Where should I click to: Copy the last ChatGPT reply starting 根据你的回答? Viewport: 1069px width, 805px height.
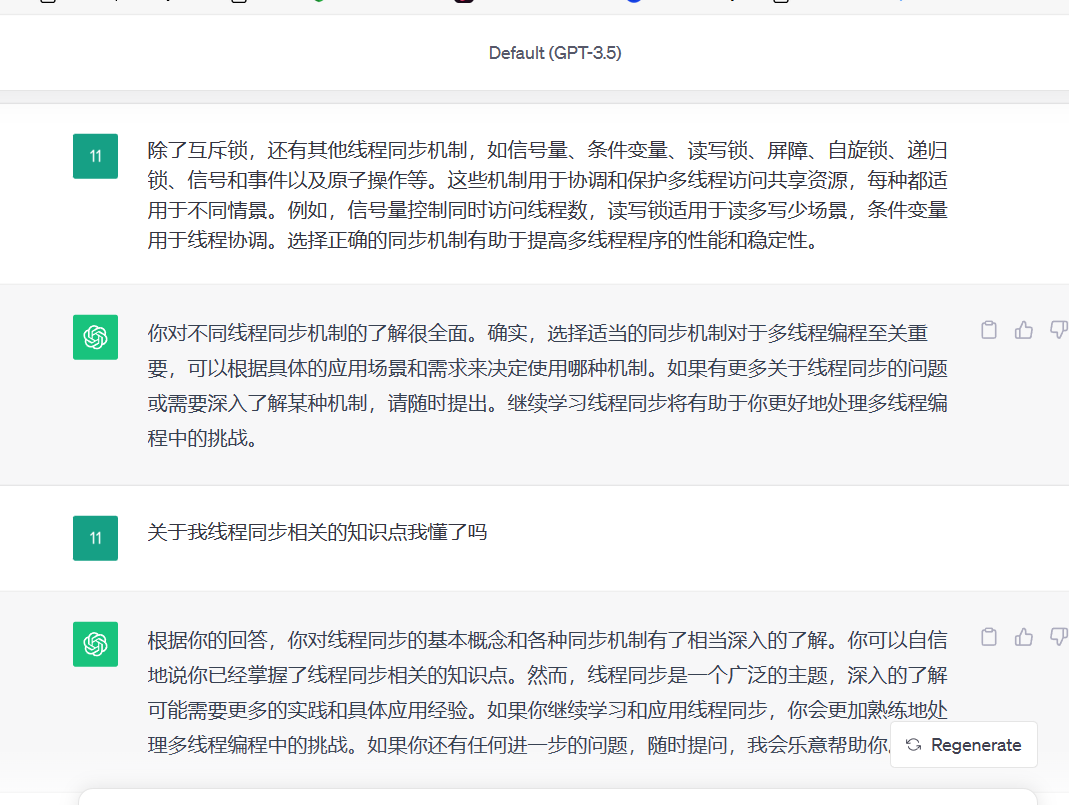(x=989, y=637)
